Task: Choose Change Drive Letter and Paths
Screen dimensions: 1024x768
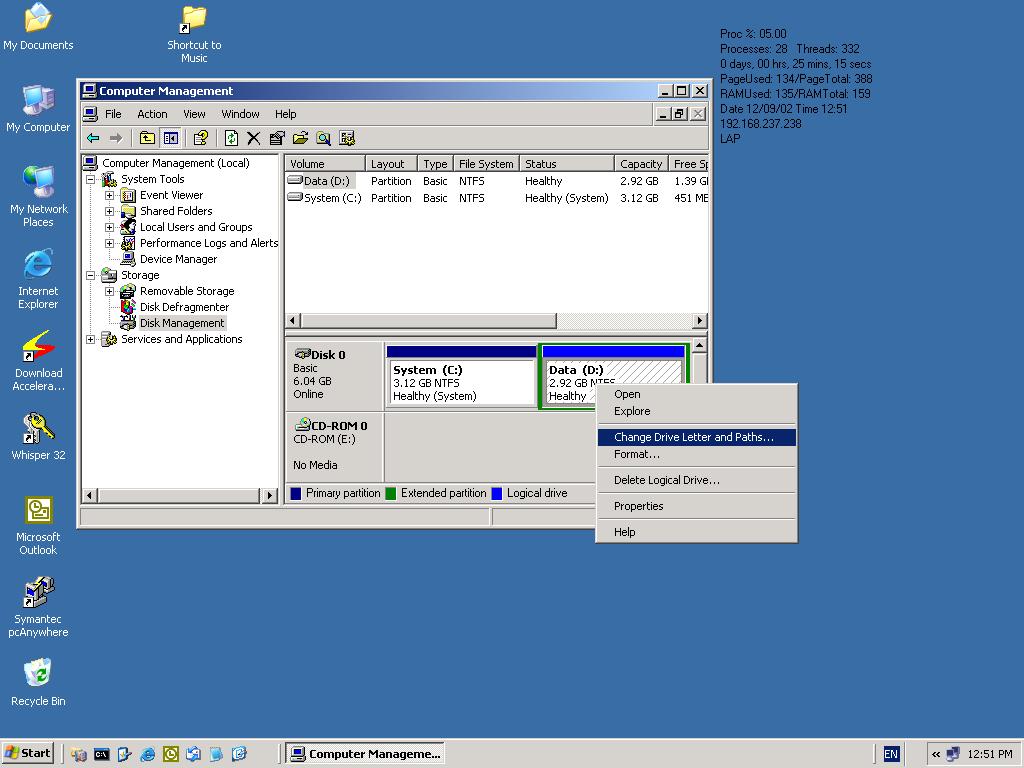Action: (693, 437)
